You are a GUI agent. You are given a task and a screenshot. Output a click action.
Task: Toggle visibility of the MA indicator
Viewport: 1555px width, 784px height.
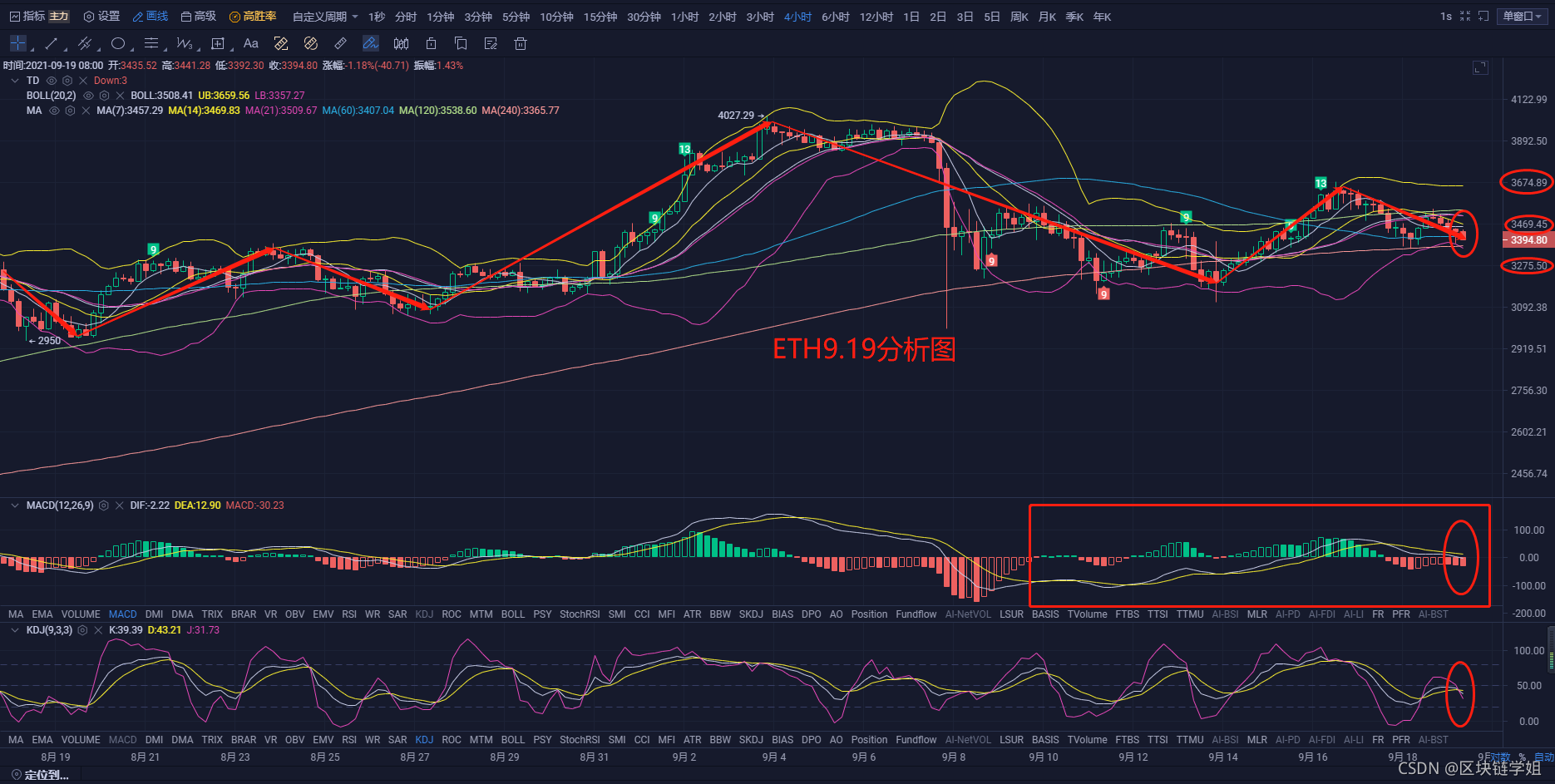click(x=54, y=111)
